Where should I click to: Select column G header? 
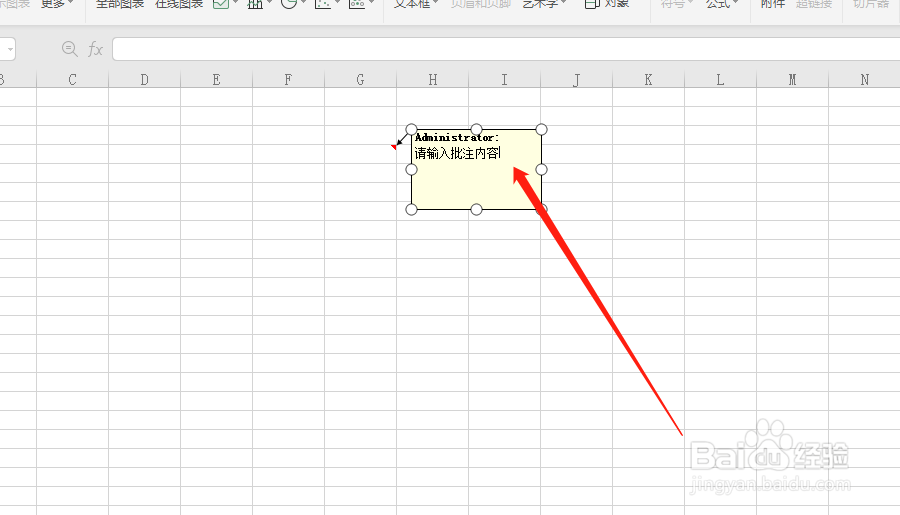[360, 80]
